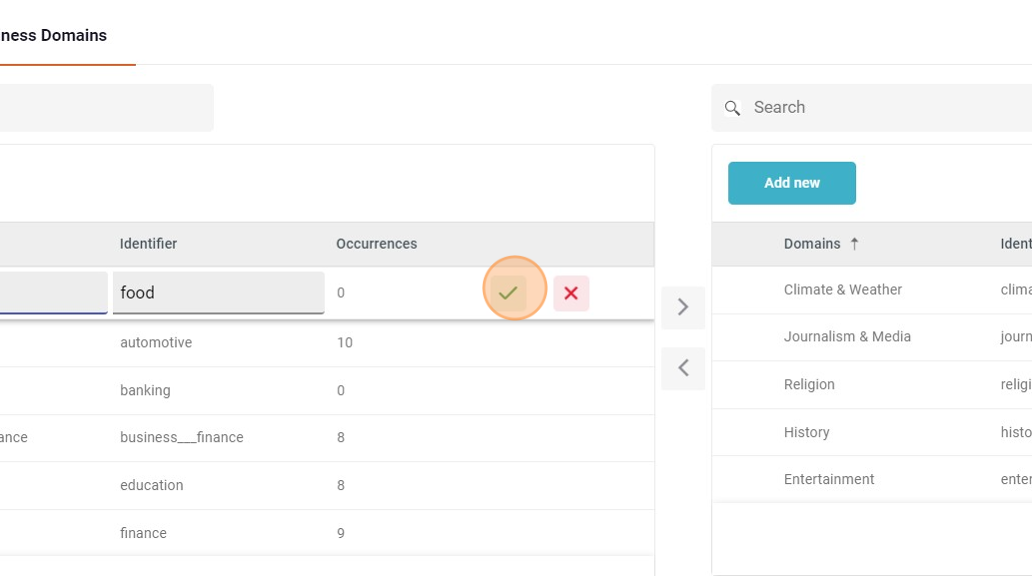
Task: Click the Add new button
Action: (x=791, y=183)
